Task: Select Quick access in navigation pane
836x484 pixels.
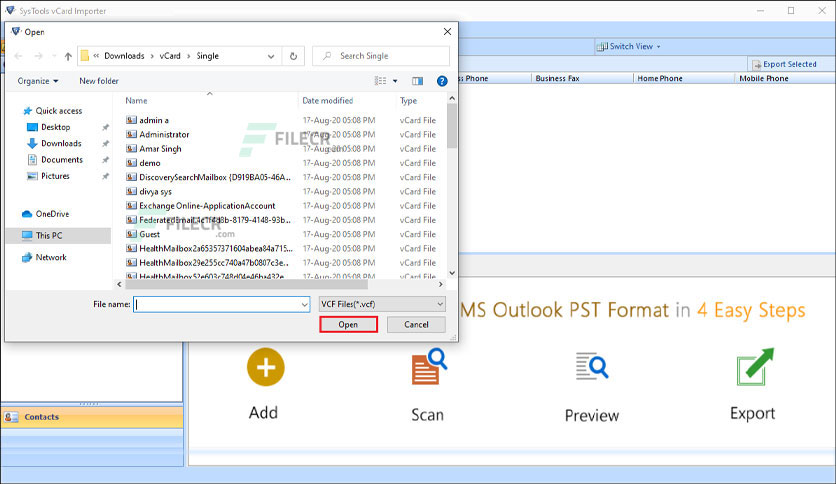Action: click(52, 111)
